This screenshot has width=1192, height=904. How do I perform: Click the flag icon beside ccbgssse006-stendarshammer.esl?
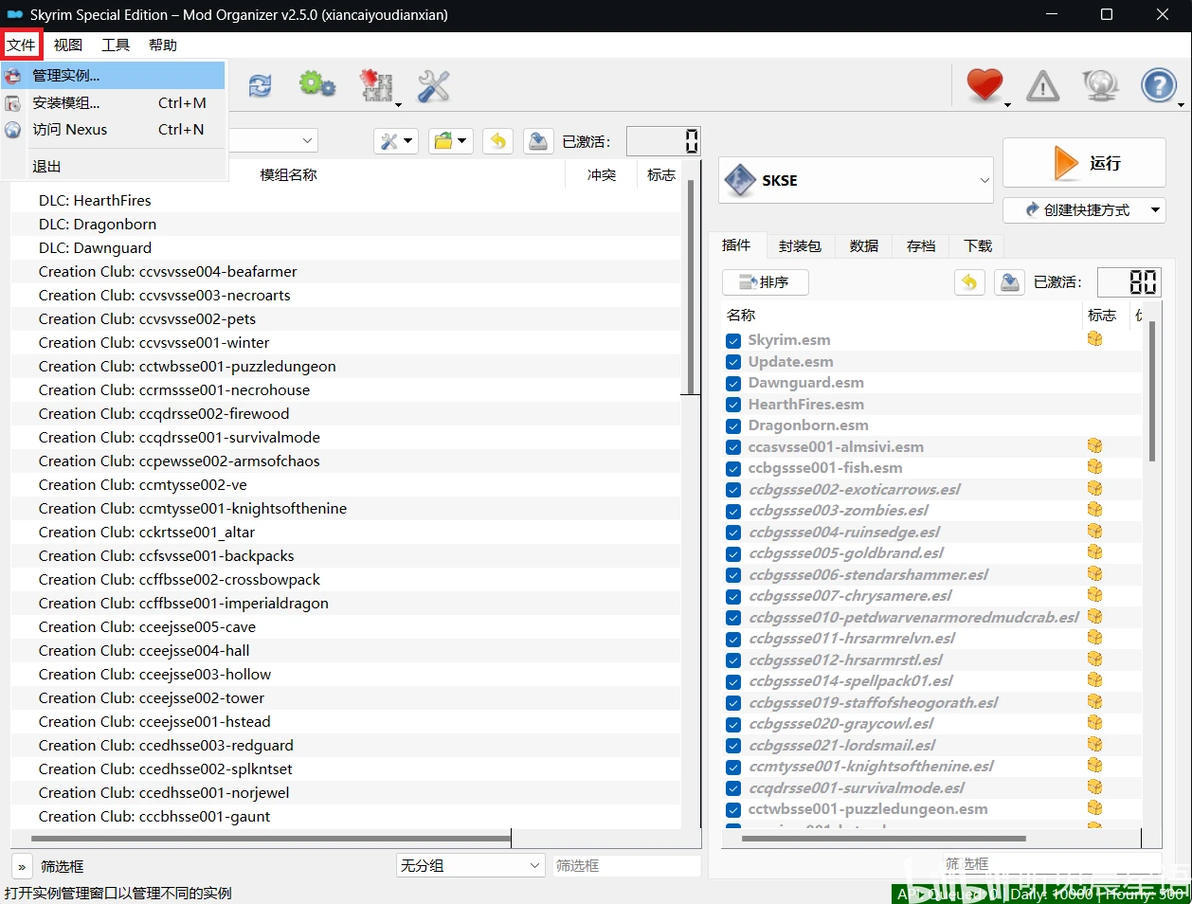(x=1095, y=573)
